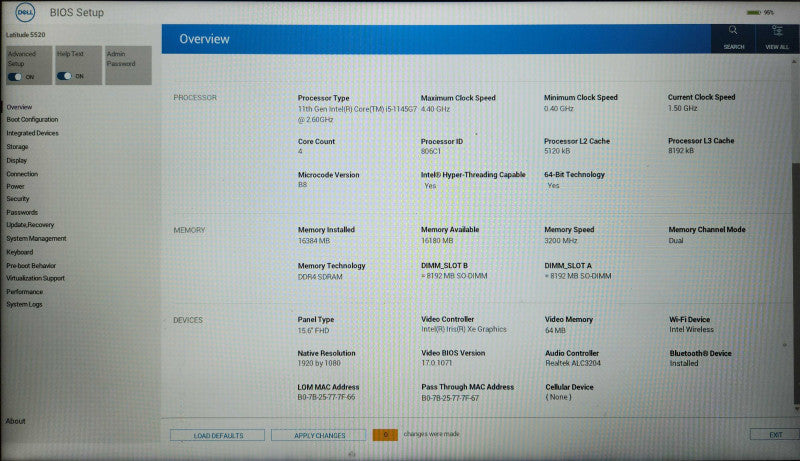Screen dimensions: 800x461
Task: Click the Exit button
Action: (775, 435)
